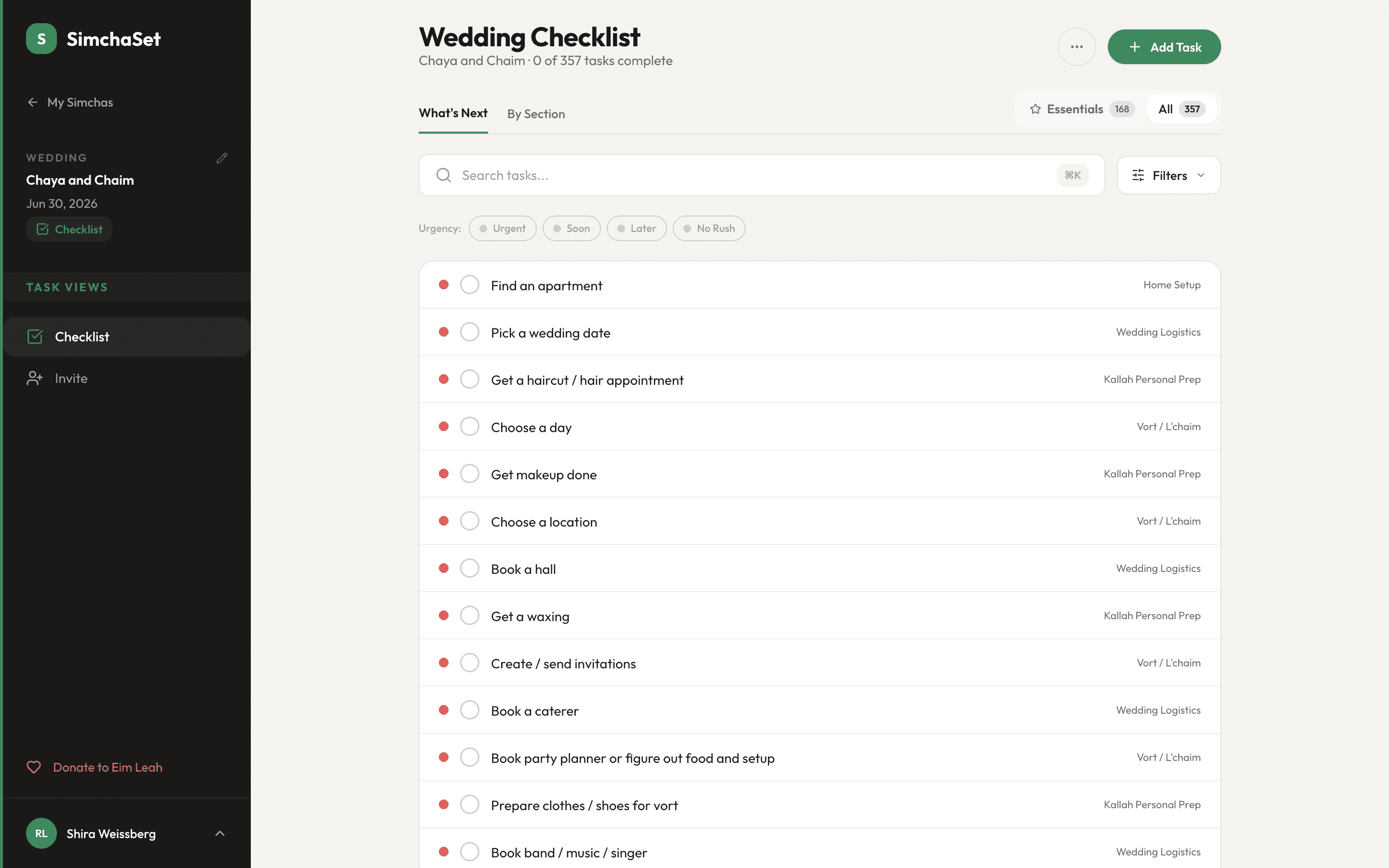Check off the "Get a waxing" task
Viewport: 1389px width, 868px height.
(469, 615)
